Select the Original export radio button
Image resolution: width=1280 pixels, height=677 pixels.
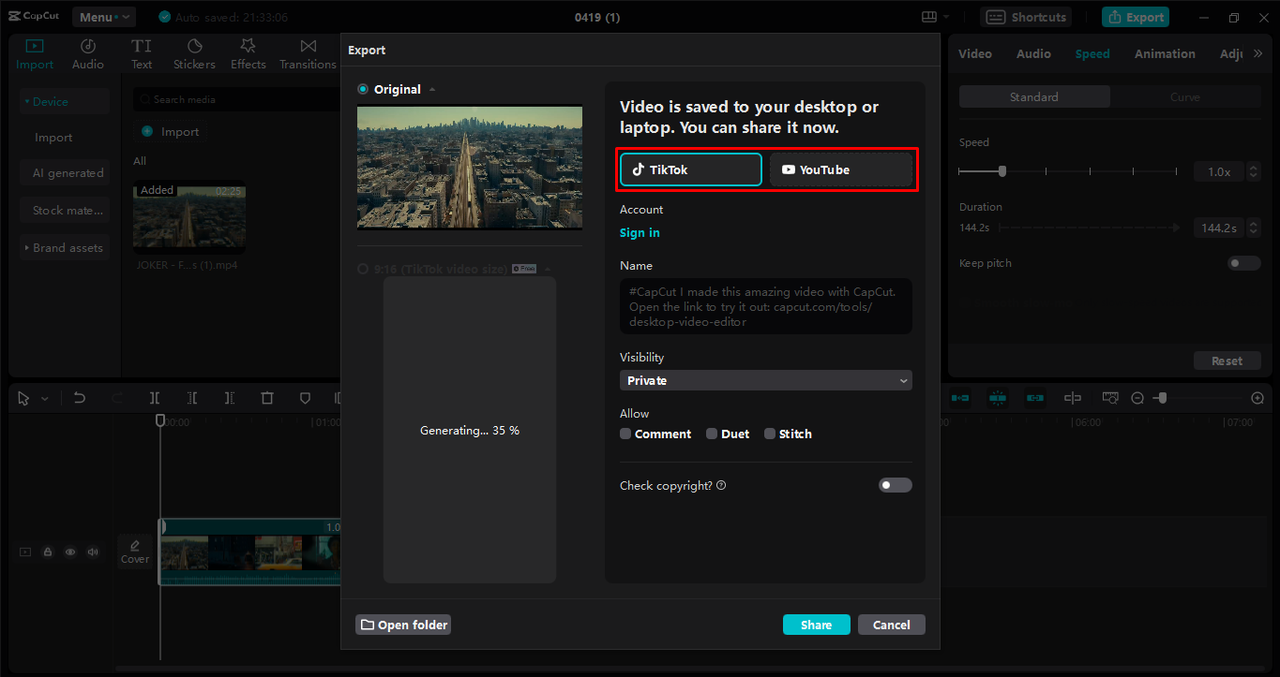(x=363, y=89)
